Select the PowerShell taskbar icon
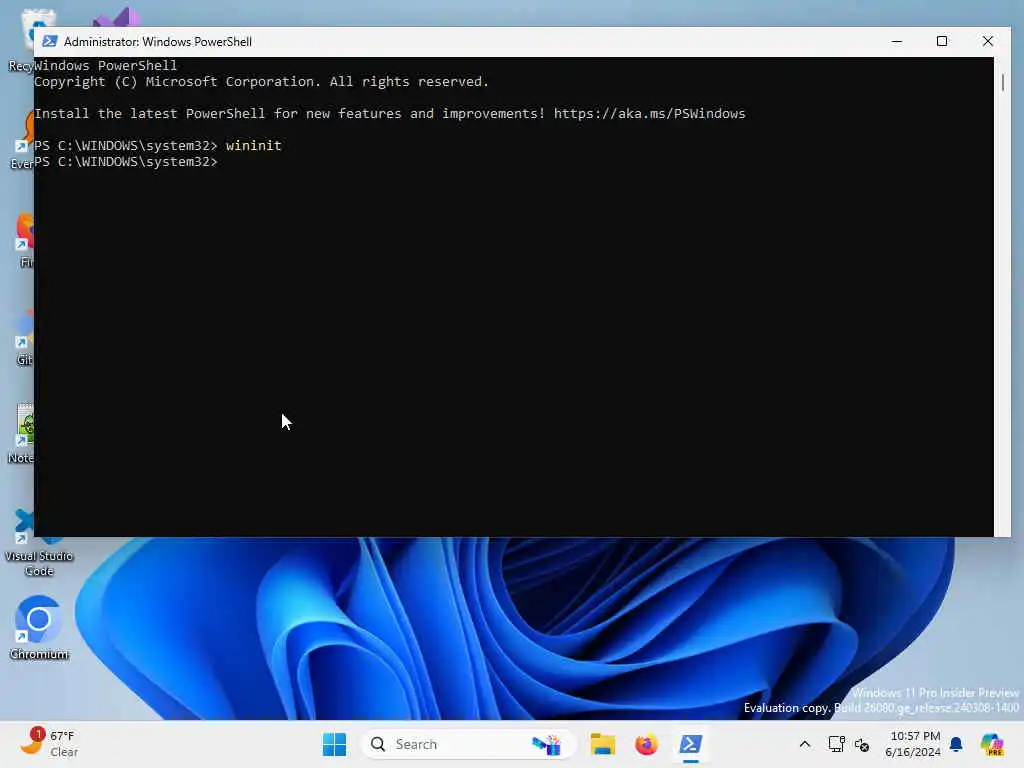The height and width of the screenshot is (768, 1024). tap(690, 744)
